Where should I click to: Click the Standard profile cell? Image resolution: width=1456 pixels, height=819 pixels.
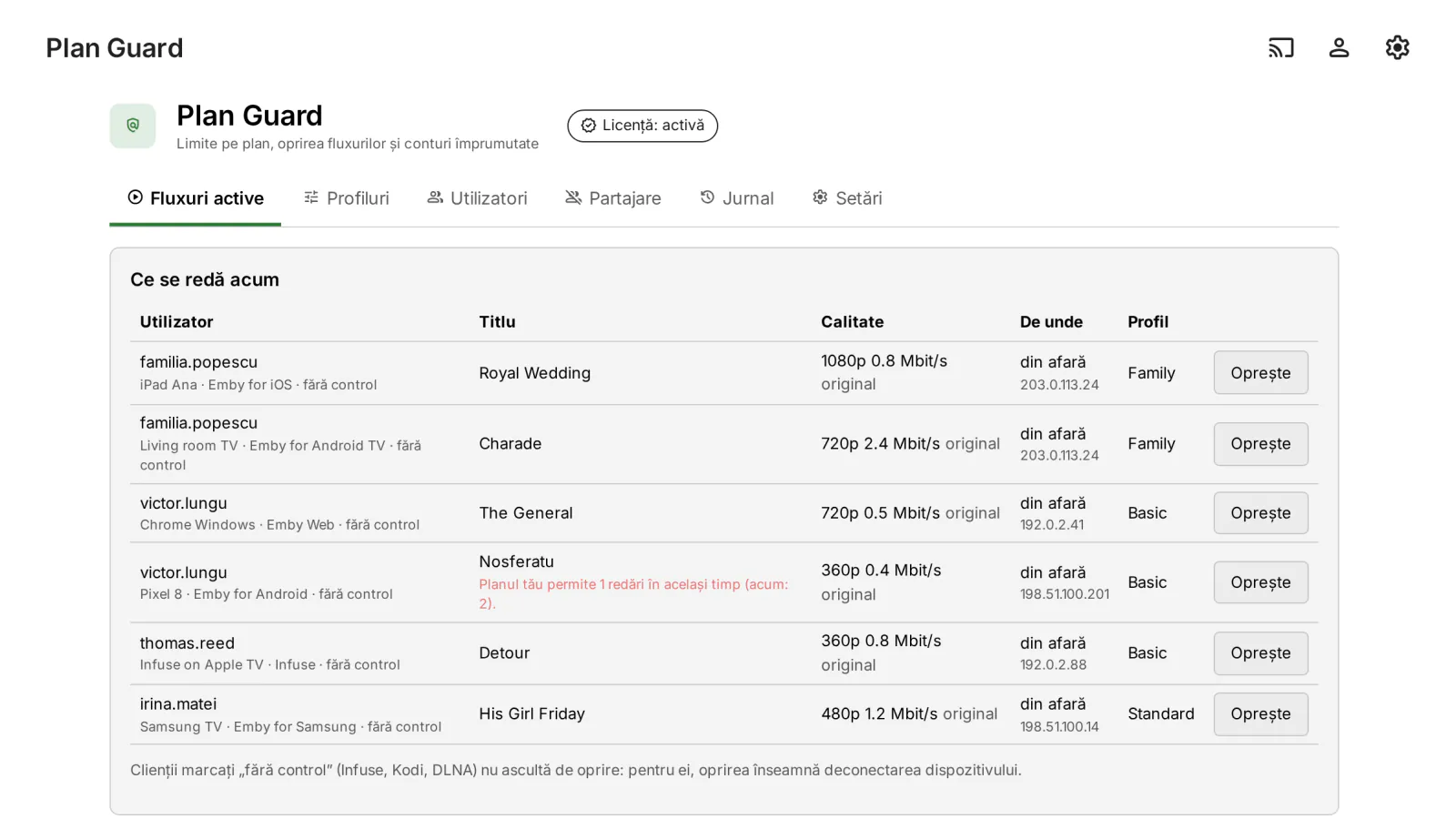(1160, 714)
